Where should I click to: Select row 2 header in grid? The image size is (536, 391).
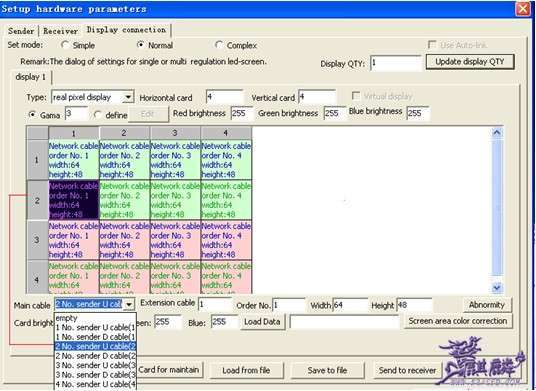[x=37, y=200]
